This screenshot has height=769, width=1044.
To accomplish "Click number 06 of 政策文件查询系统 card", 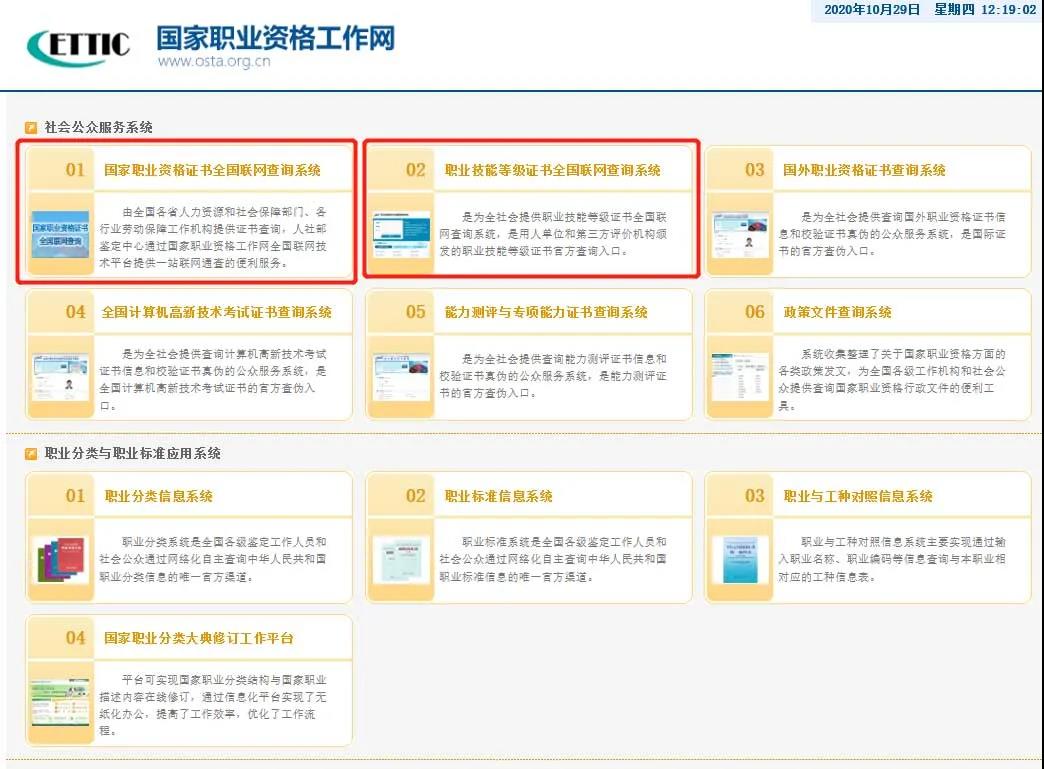I will pos(754,312).
